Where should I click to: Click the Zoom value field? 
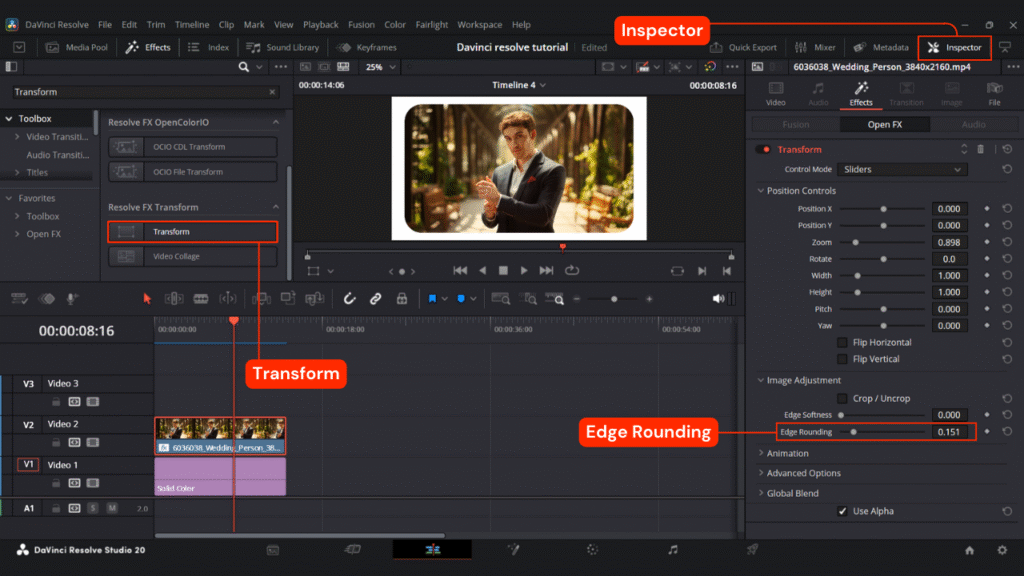click(x=948, y=242)
